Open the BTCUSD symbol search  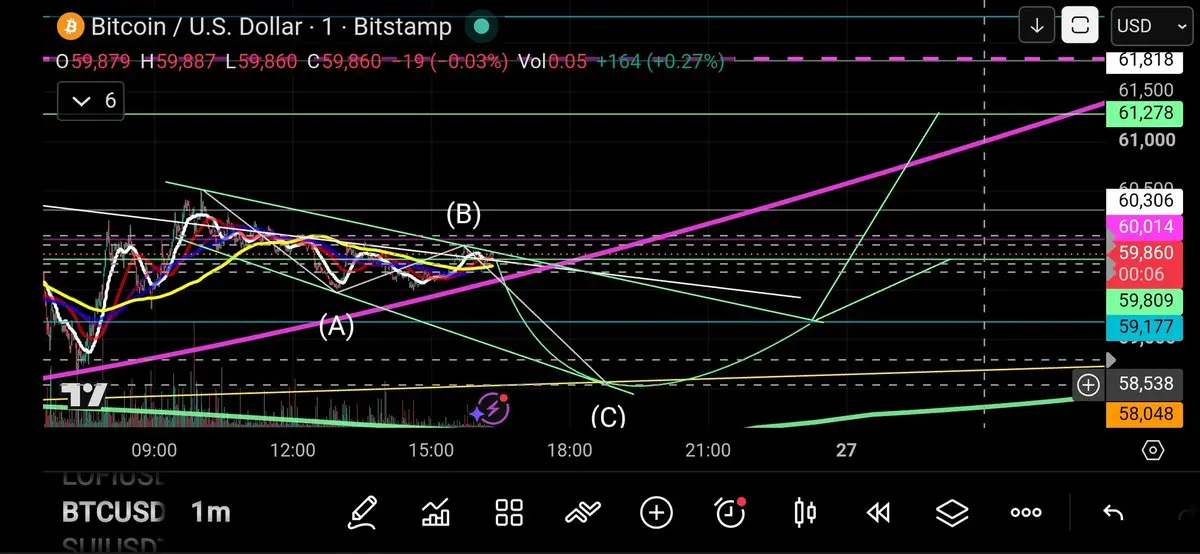(x=113, y=513)
